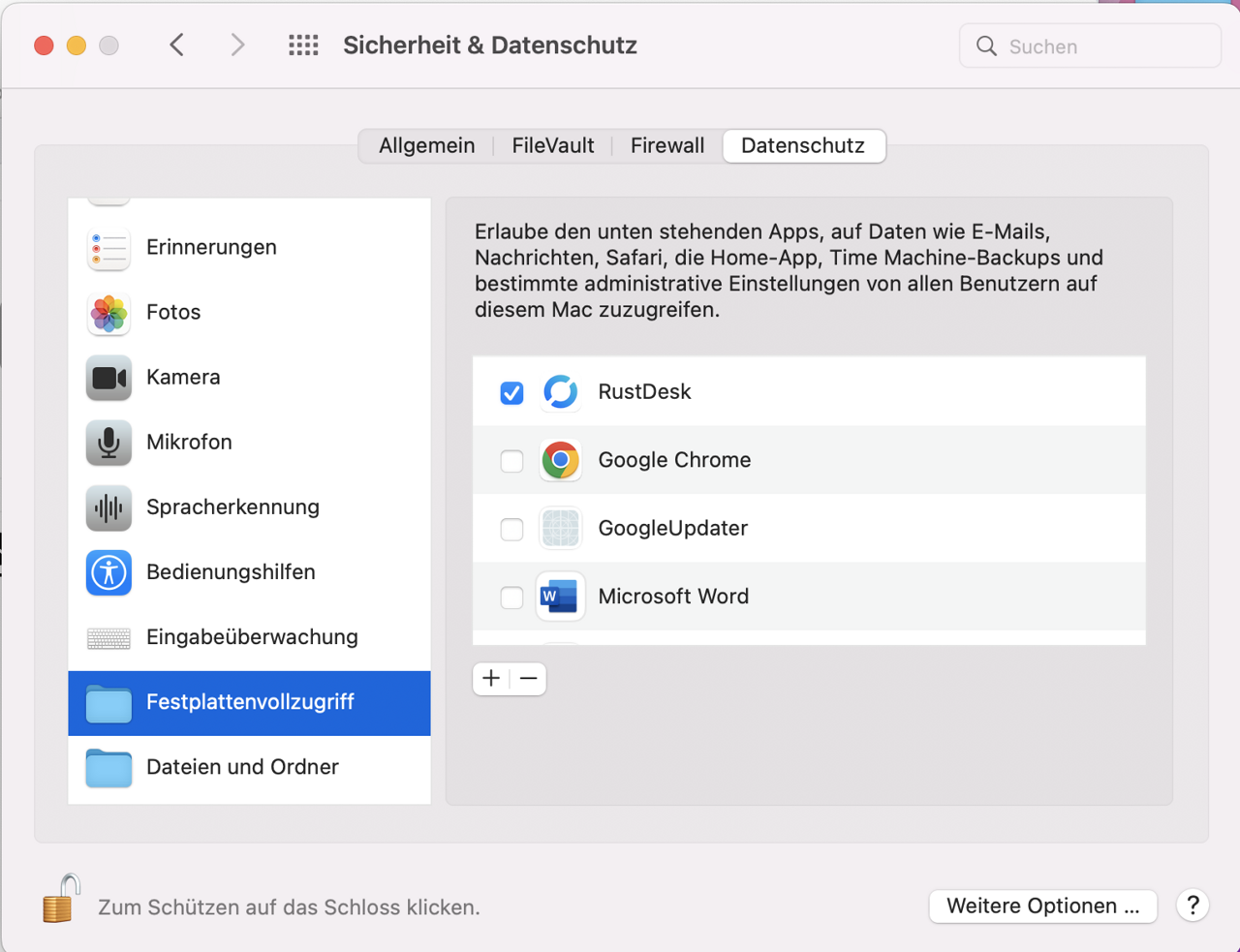Click the Weitere Optionen button
Screen dimensions: 1240x952
1042,906
